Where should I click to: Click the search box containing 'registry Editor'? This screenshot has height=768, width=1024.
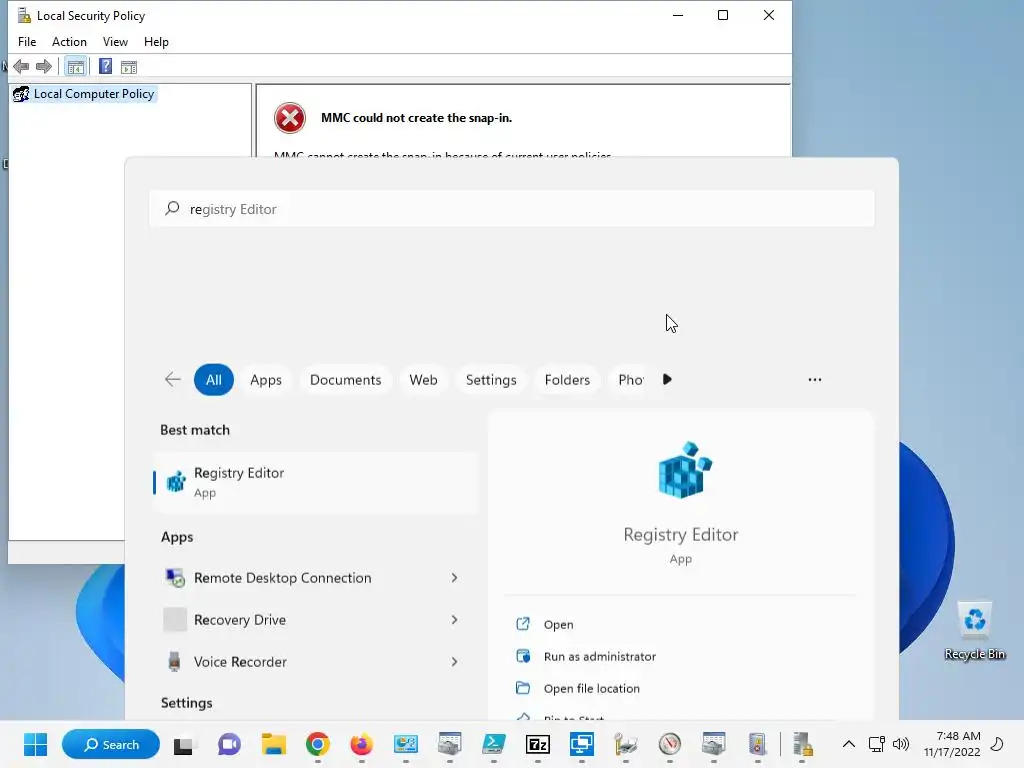[512, 209]
